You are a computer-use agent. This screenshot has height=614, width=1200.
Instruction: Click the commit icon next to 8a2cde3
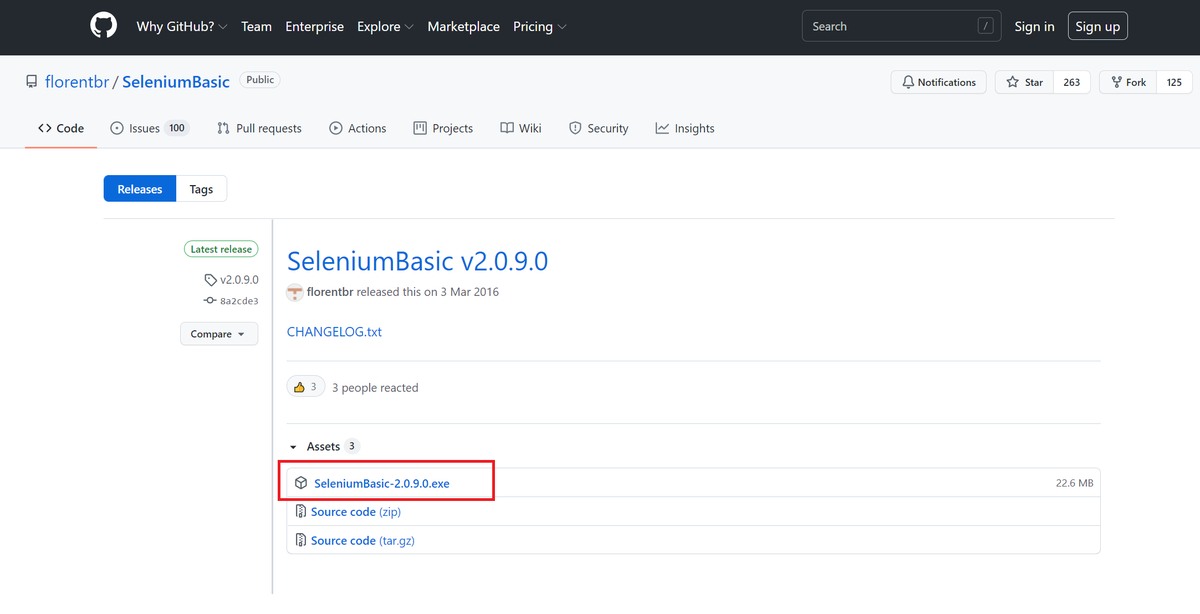pos(210,300)
